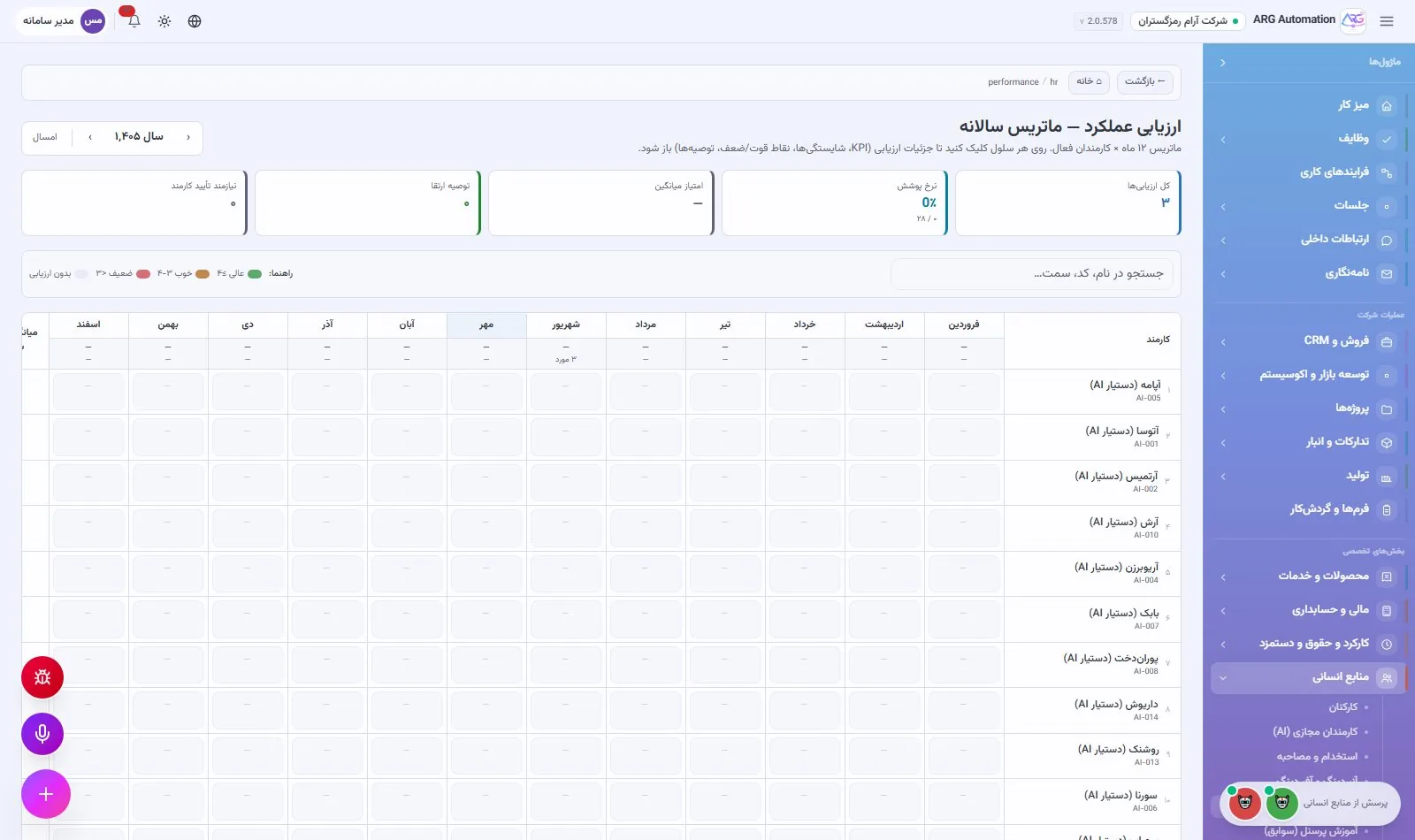Collapse the ماژول‌ها sidebar chevron

point(1223,63)
